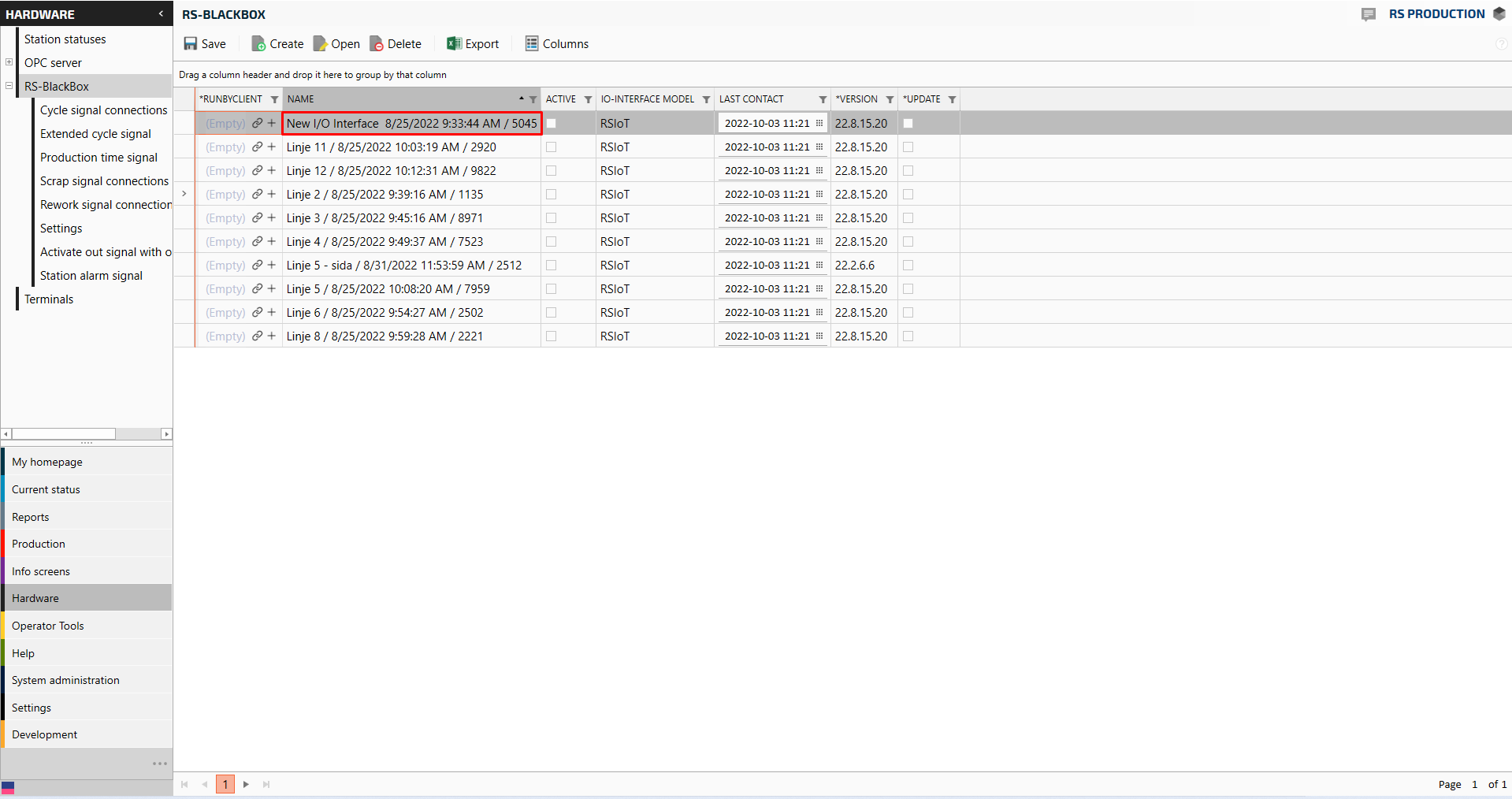Select Station alarm signal item
This screenshot has width=1512, height=799.
(x=91, y=276)
